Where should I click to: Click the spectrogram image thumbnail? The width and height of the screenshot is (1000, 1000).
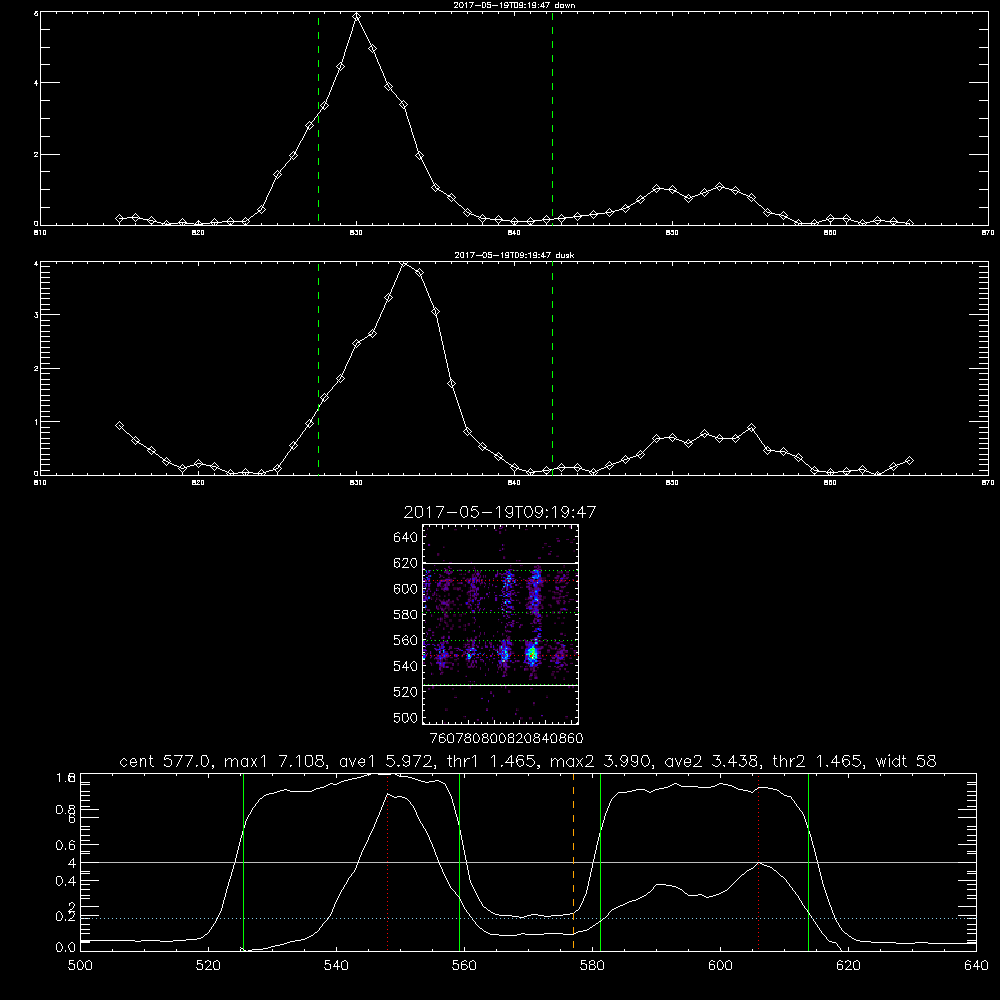click(x=501, y=624)
